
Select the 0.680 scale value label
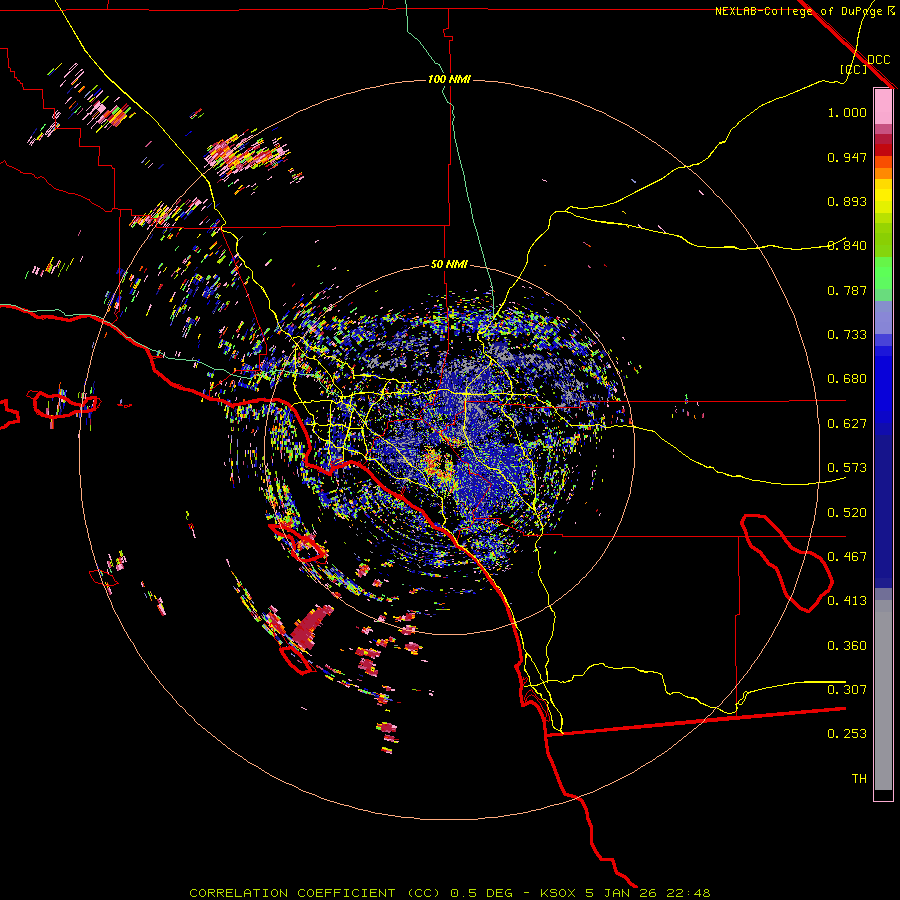click(847, 379)
